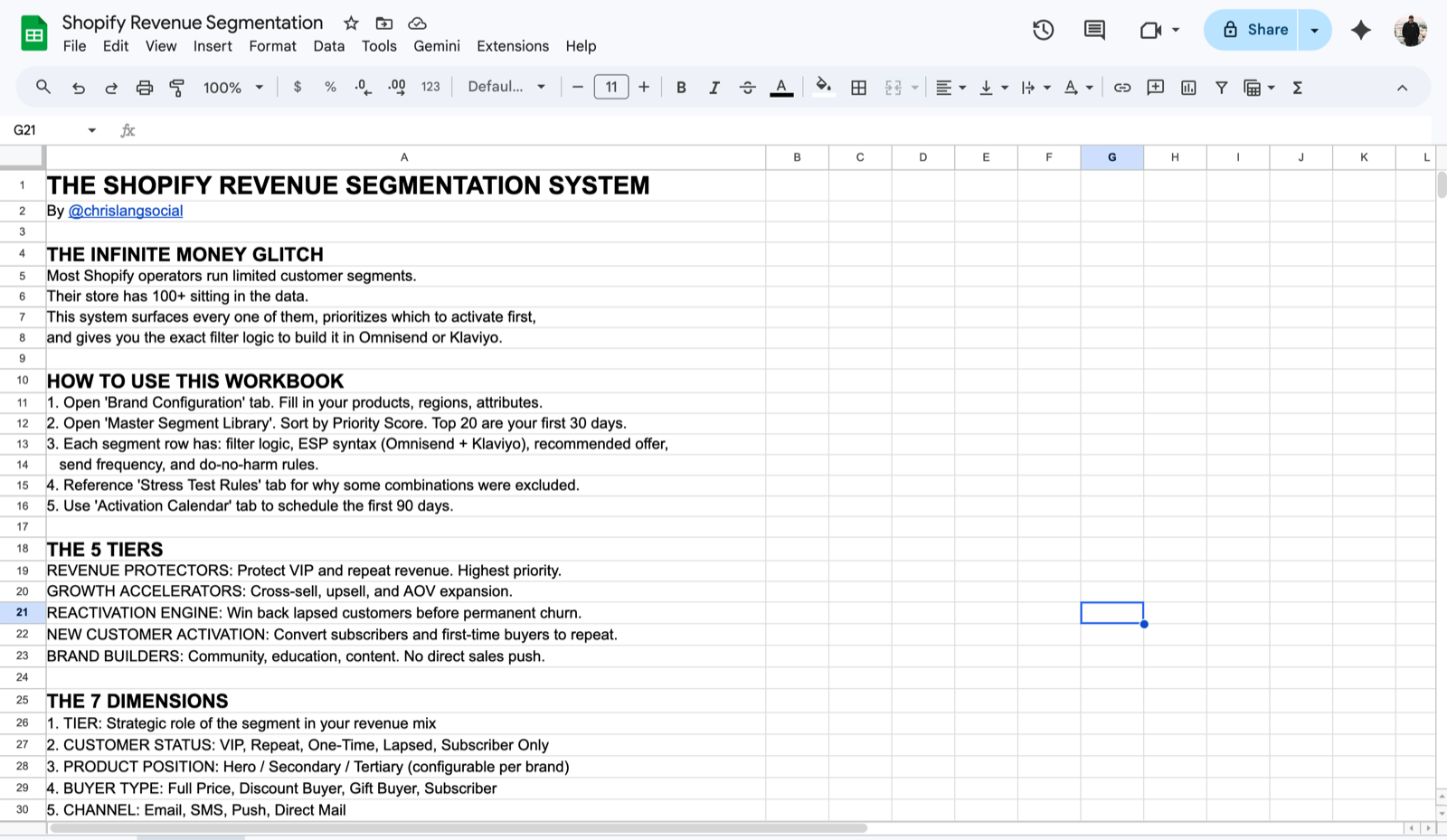1447x840 pixels.
Task: Create a filter
Action: coord(1221,88)
